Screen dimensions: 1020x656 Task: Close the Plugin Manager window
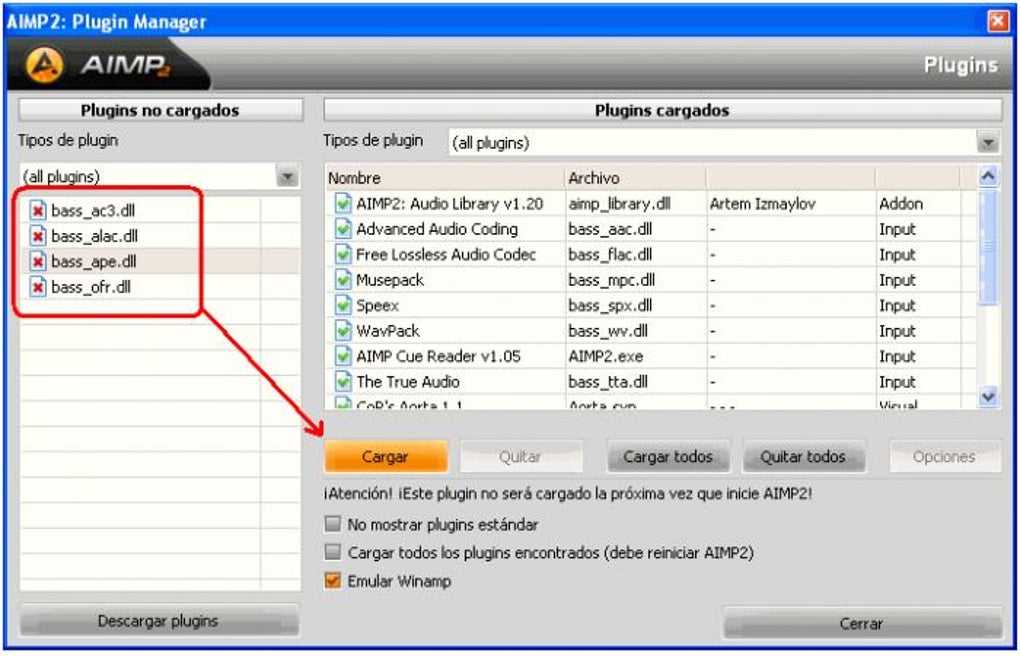click(x=998, y=21)
